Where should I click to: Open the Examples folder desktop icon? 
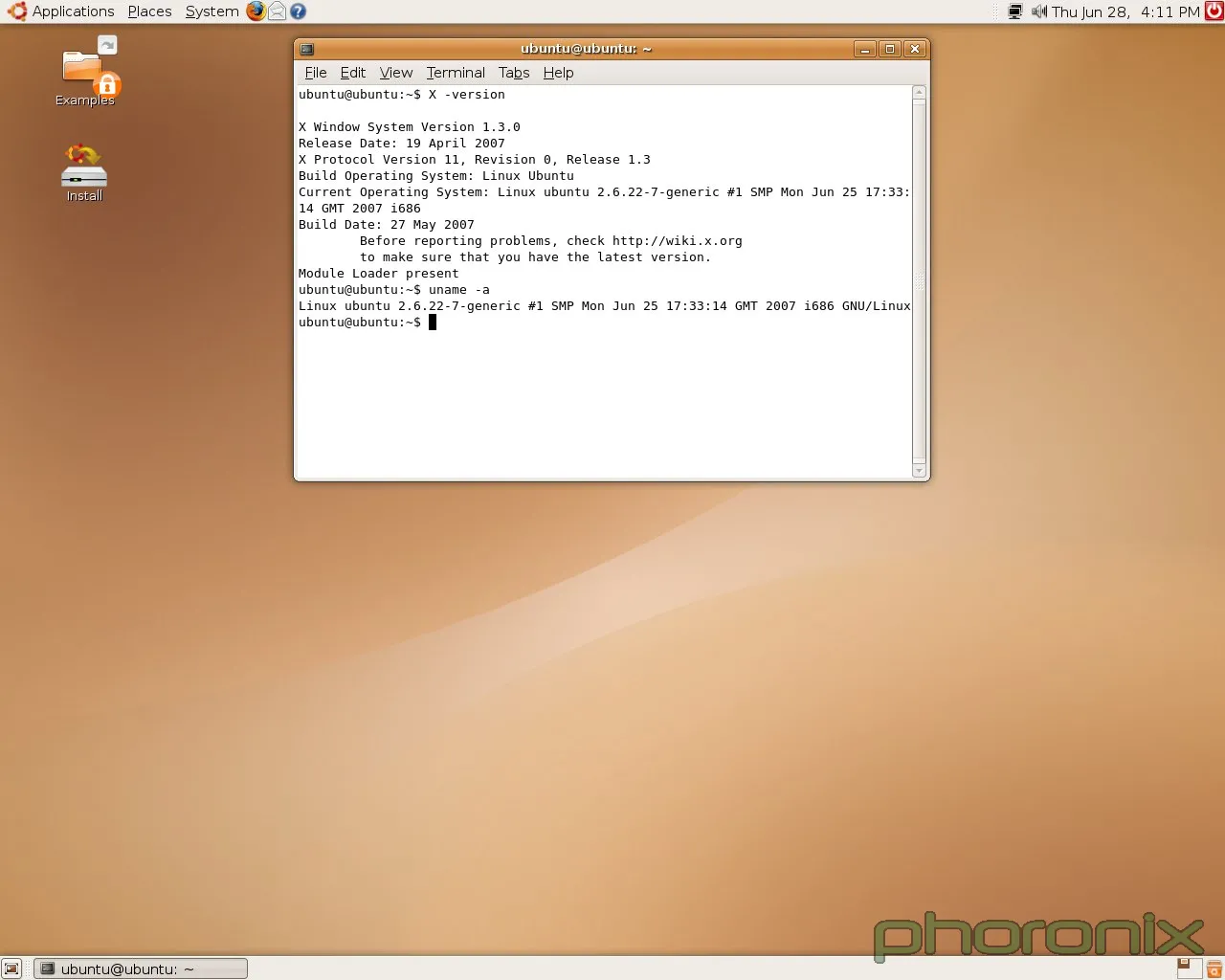(x=85, y=73)
